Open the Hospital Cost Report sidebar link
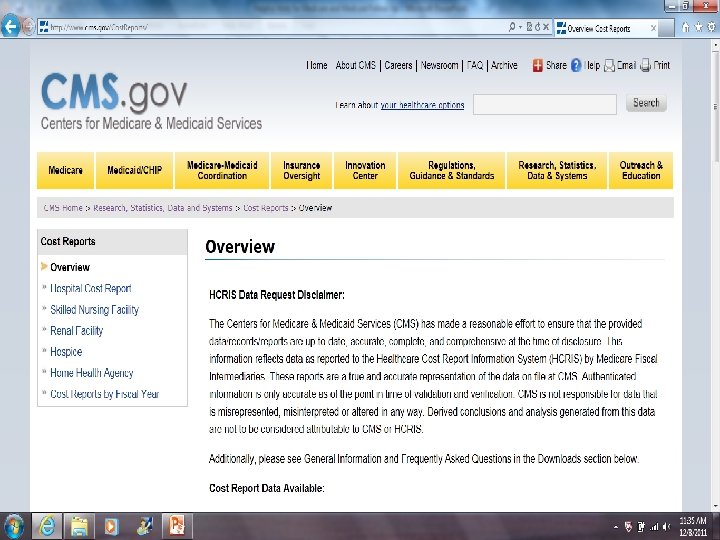 [90, 288]
